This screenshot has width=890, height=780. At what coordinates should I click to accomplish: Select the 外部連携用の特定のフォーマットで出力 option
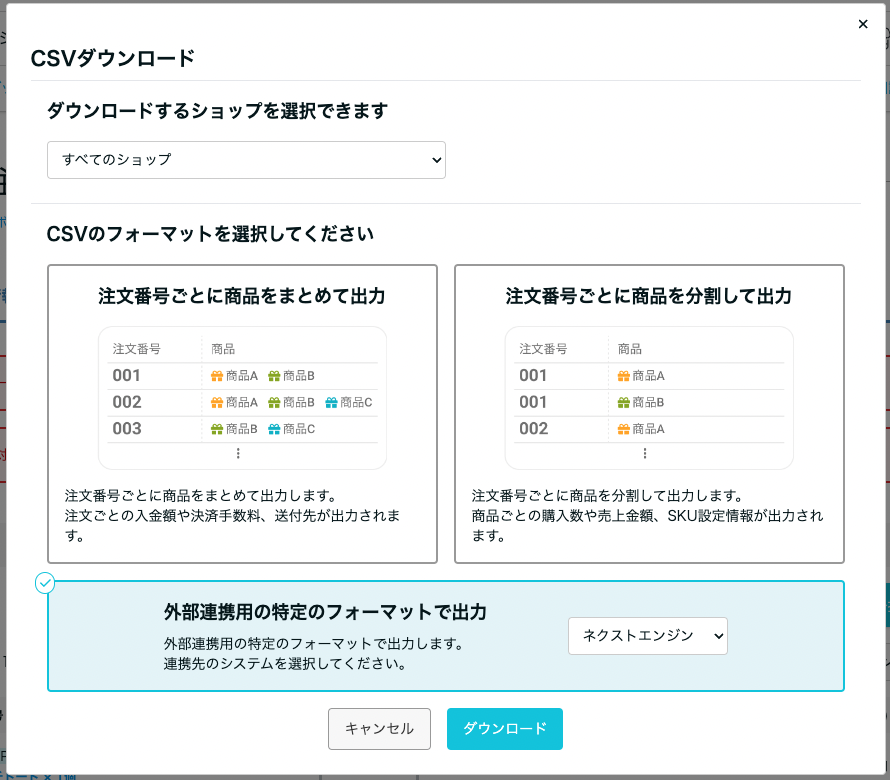pyautogui.click(x=446, y=636)
